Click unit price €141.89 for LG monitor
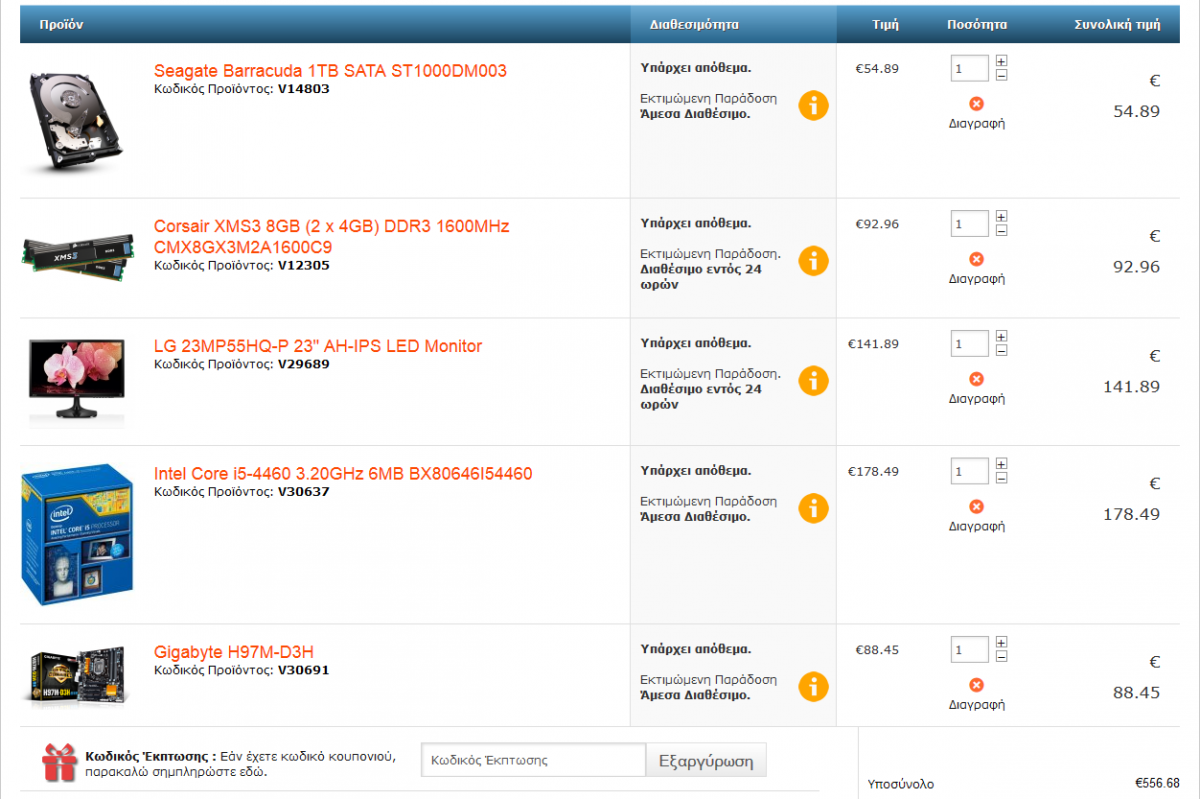The height and width of the screenshot is (799, 1200). [x=873, y=343]
